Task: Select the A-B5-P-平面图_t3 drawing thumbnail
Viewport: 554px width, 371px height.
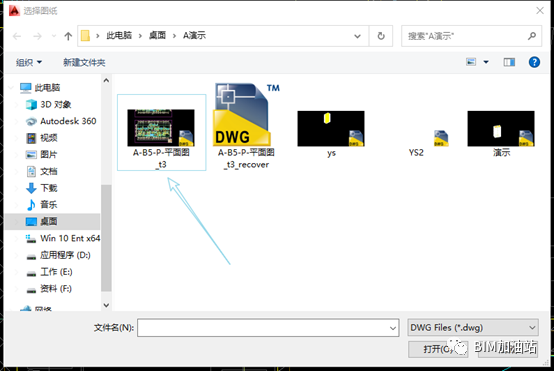Action: click(x=161, y=132)
